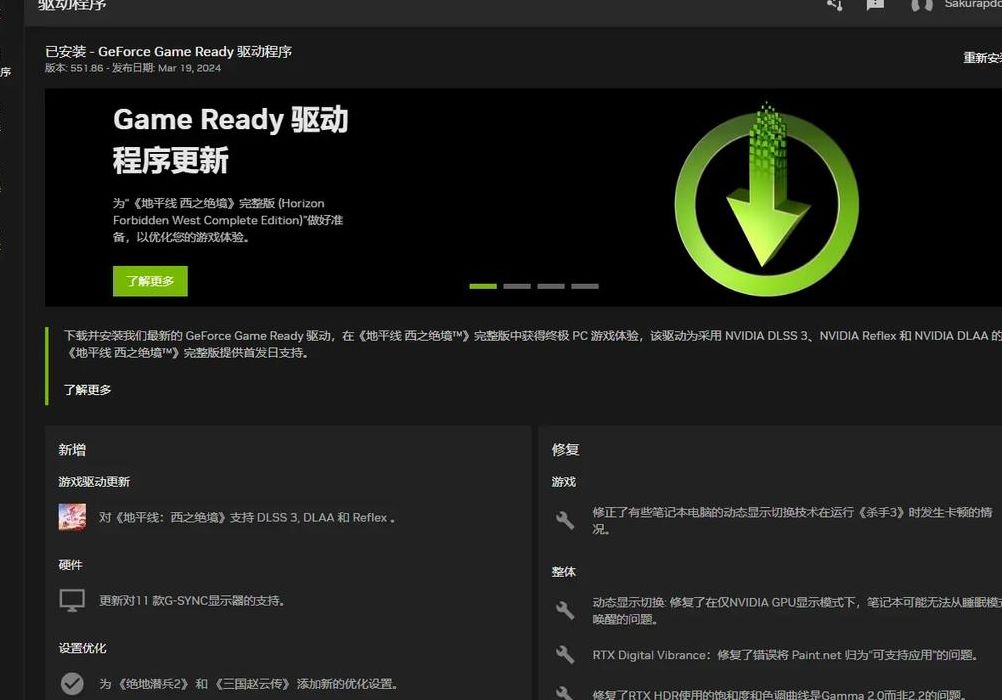The height and width of the screenshot is (700, 1002).
Task: Click the 《绝地潜兵2》和《三国赵云传》 optimization entry
Action: tap(249, 684)
